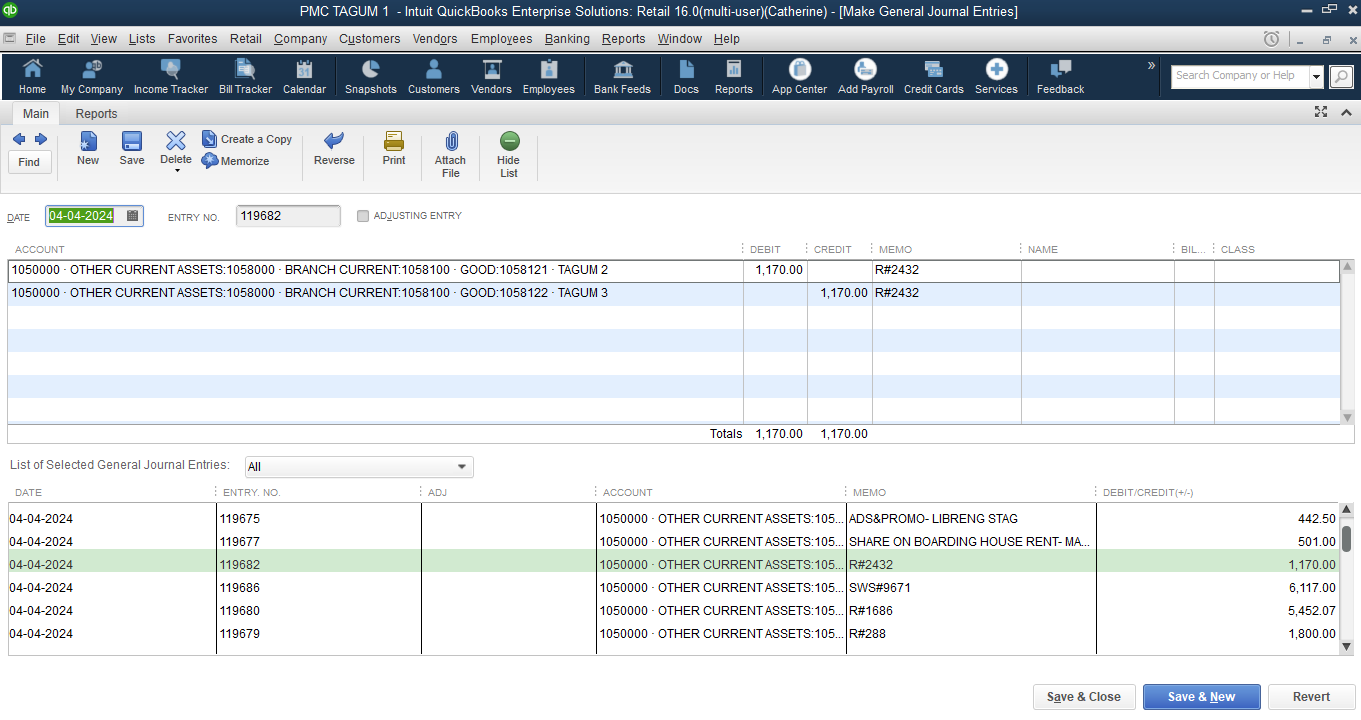Open the Calendar icon
This screenshot has height=720, width=1361.
pos(304,77)
